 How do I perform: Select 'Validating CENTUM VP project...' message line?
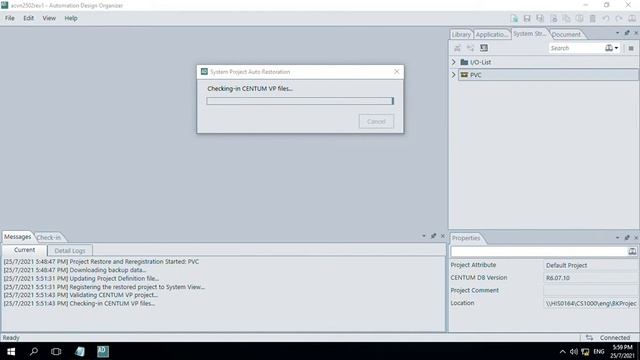click(x=80, y=295)
